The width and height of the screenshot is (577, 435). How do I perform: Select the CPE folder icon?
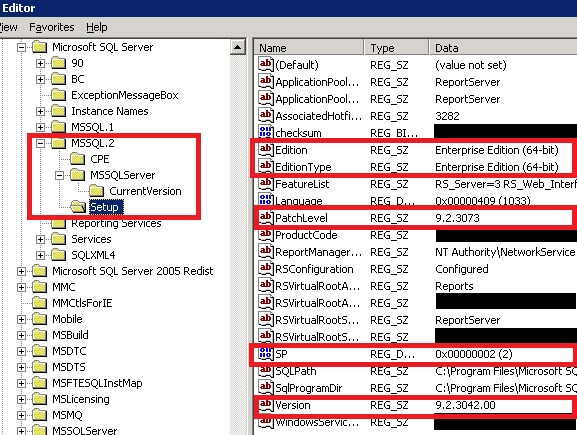click(x=78, y=159)
